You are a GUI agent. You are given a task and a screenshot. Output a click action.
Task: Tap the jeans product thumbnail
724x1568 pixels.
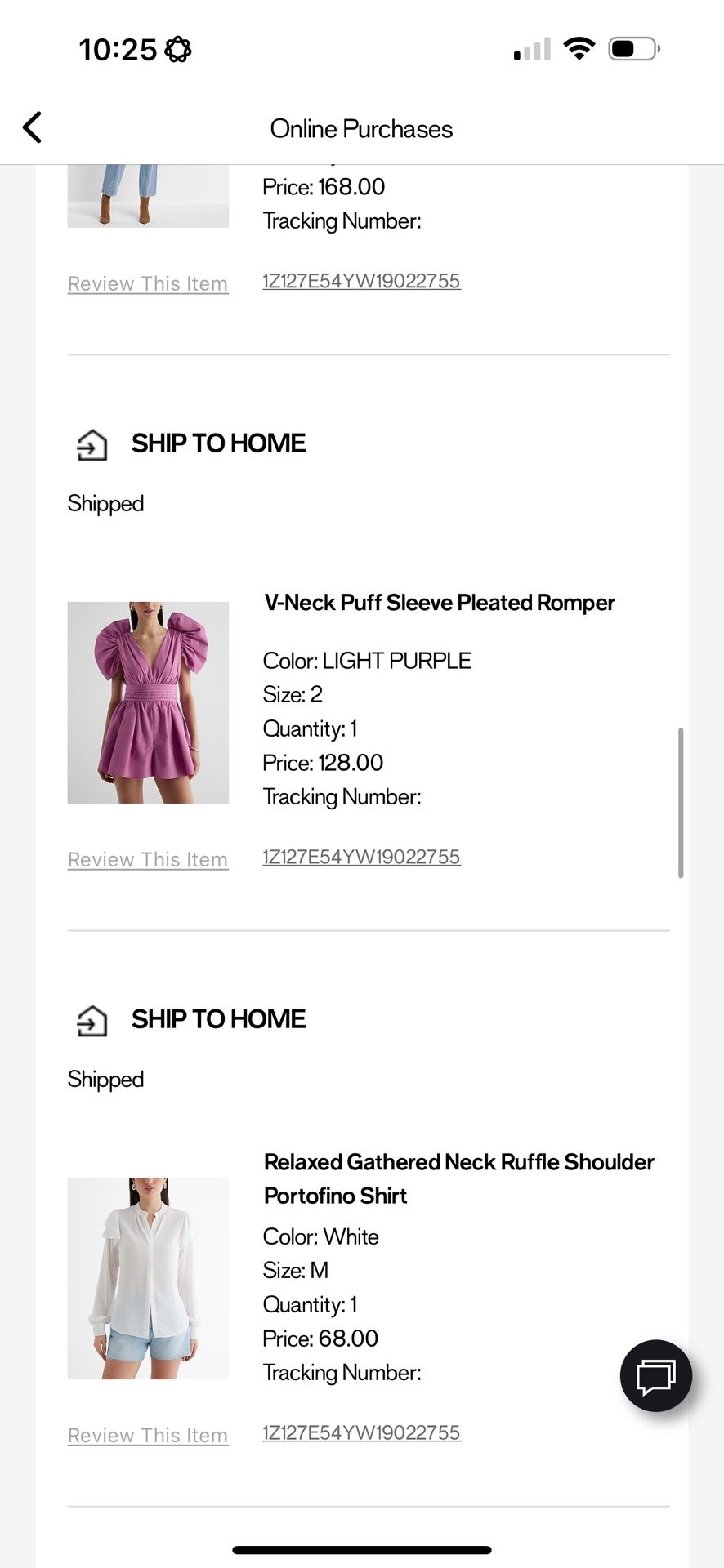pos(148,195)
